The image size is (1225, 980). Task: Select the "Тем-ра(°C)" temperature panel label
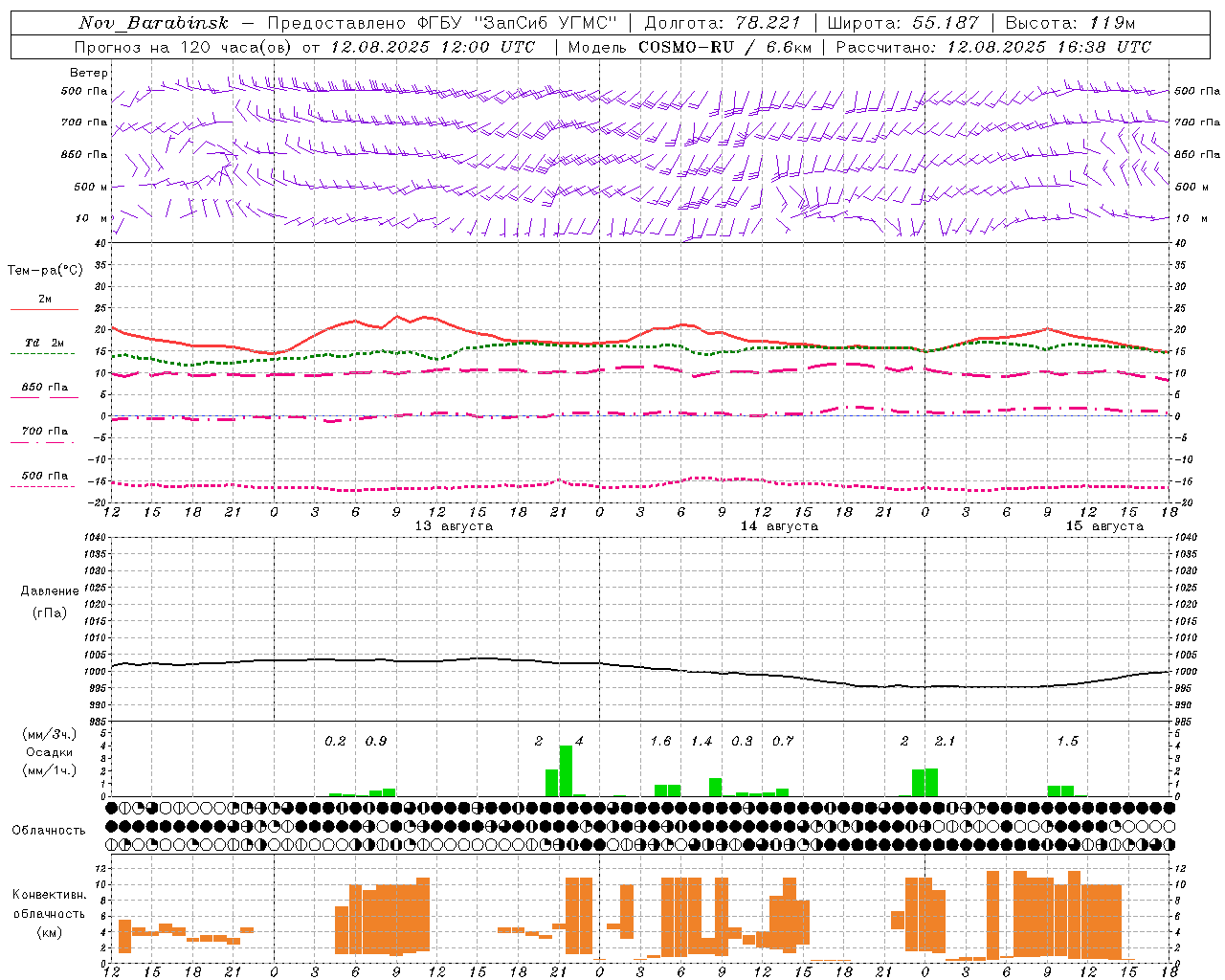tap(45, 271)
